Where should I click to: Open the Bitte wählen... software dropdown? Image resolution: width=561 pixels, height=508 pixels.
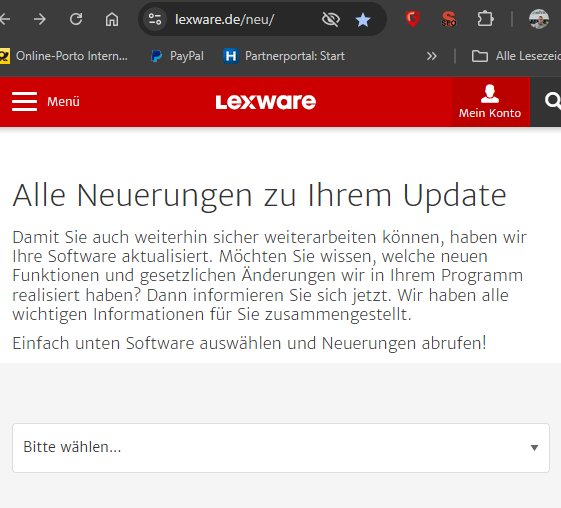[281, 448]
